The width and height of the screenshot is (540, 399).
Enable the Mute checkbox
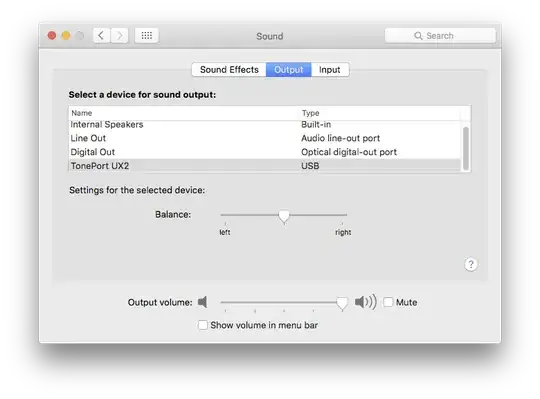click(388, 302)
